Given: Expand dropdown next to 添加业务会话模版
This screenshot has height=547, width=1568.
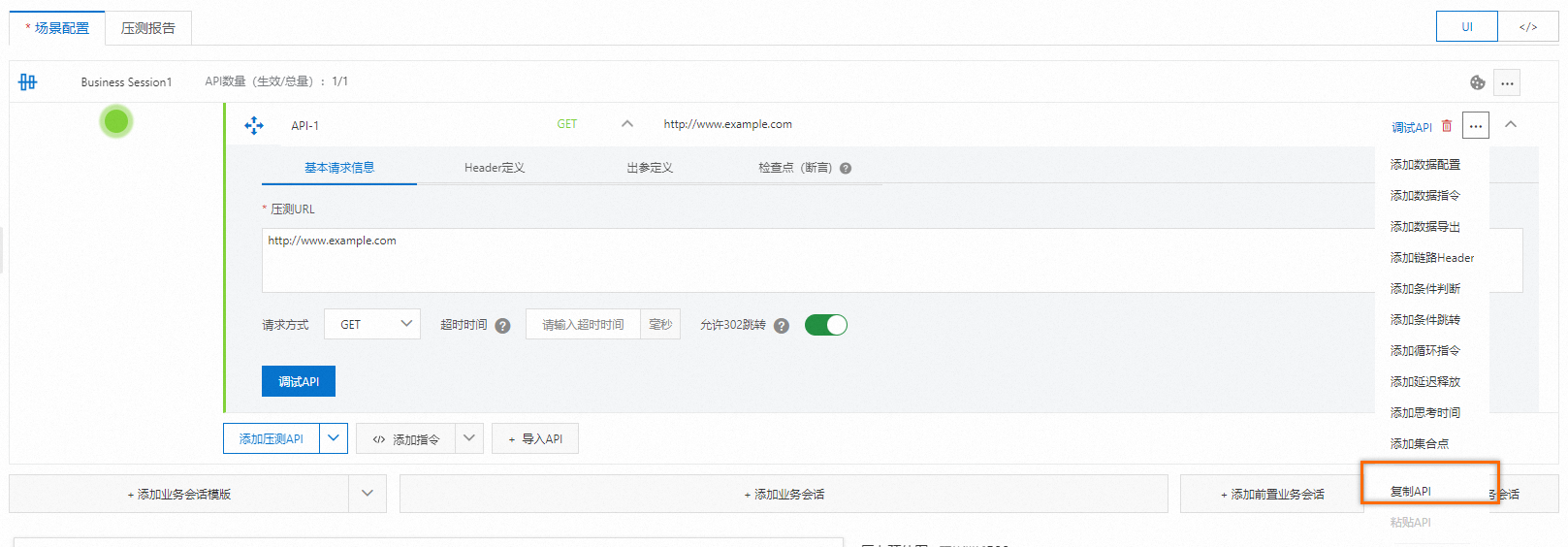Looking at the screenshot, I should tap(368, 494).
